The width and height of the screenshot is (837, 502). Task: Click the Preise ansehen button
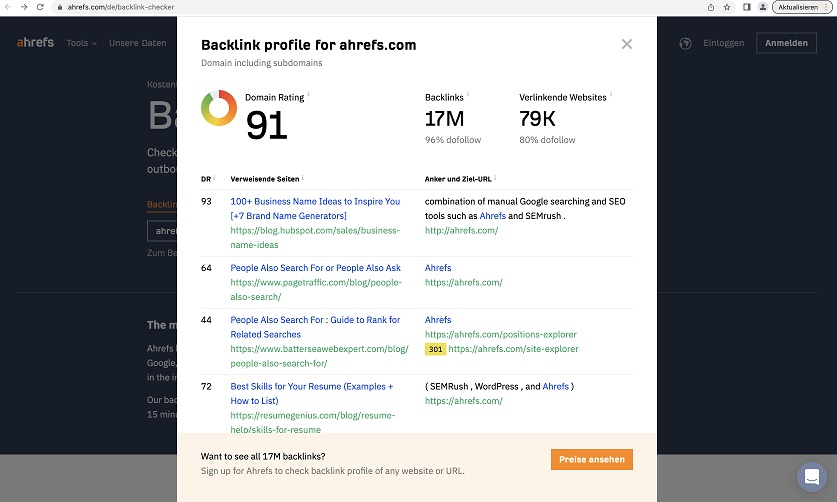click(x=591, y=459)
